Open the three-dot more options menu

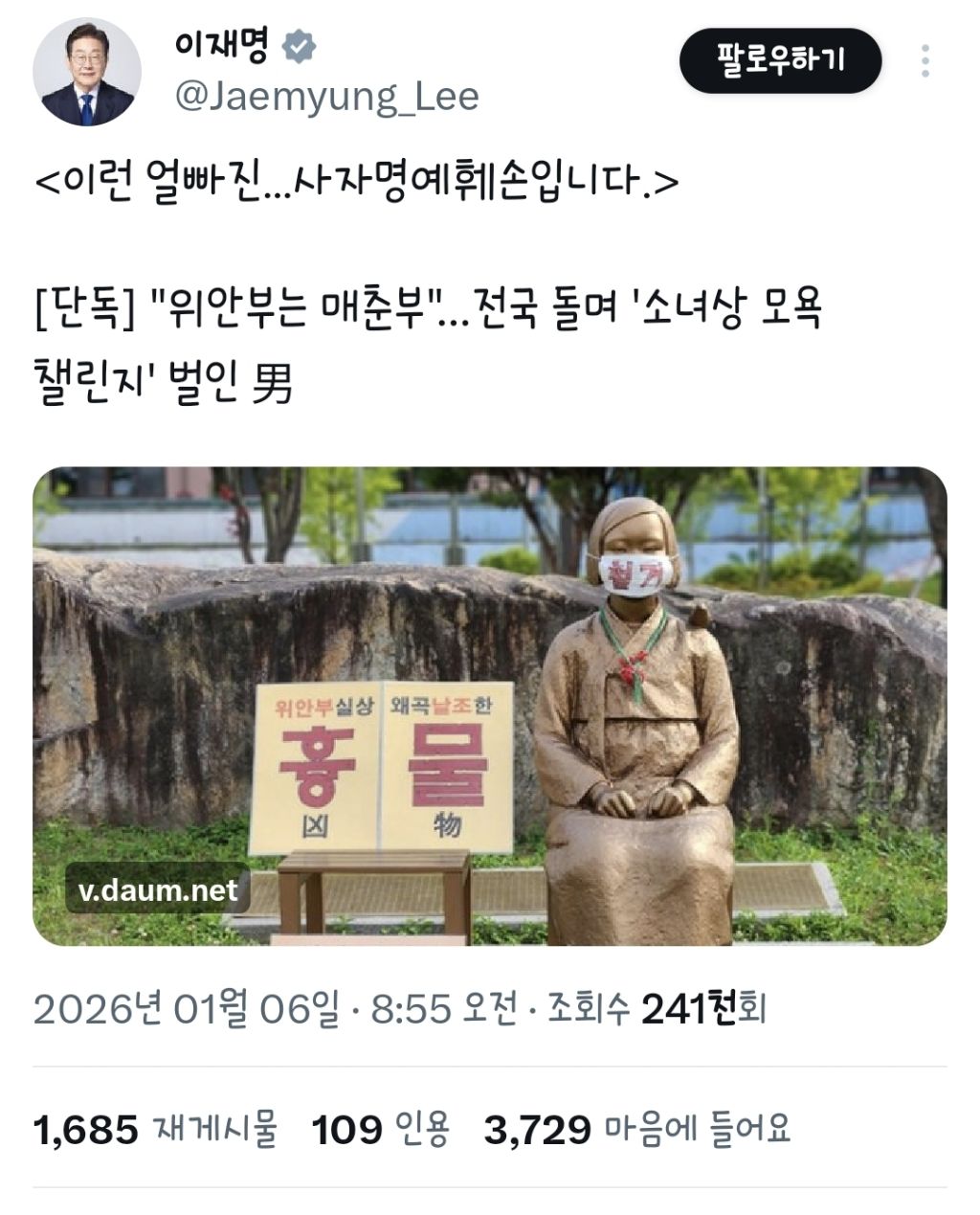924,60
